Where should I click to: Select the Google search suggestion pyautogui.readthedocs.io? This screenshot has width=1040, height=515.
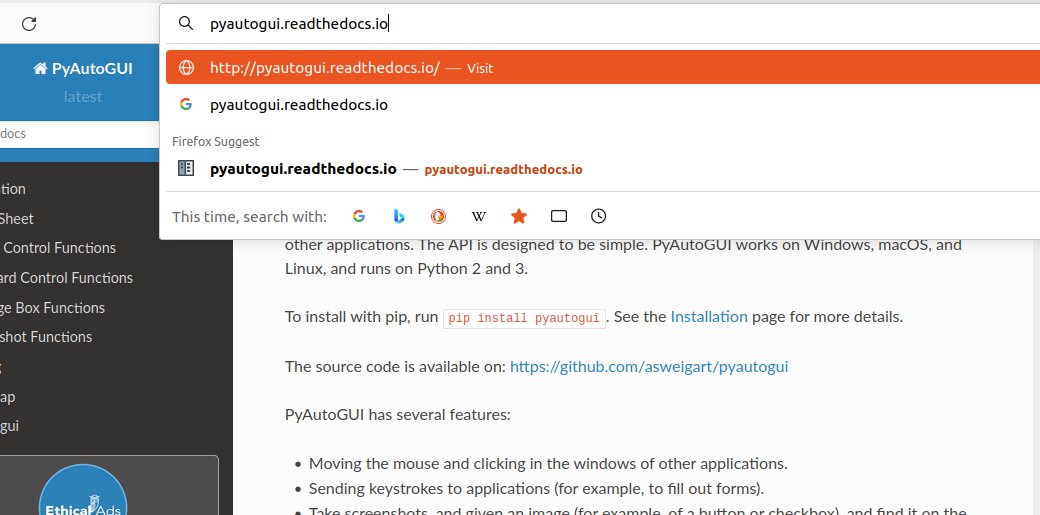pyautogui.click(x=603, y=105)
